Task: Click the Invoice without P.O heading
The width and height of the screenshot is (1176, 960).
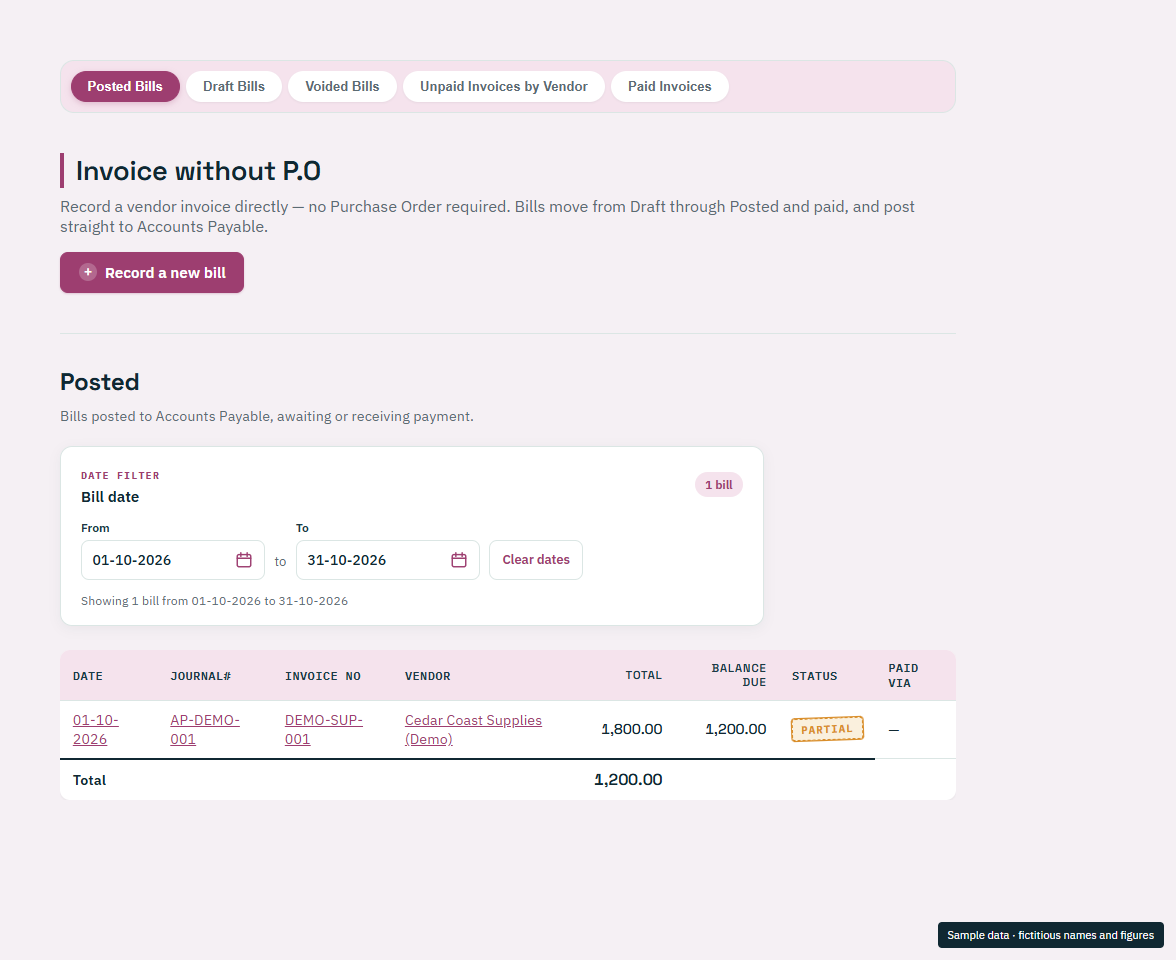Action: (198, 171)
